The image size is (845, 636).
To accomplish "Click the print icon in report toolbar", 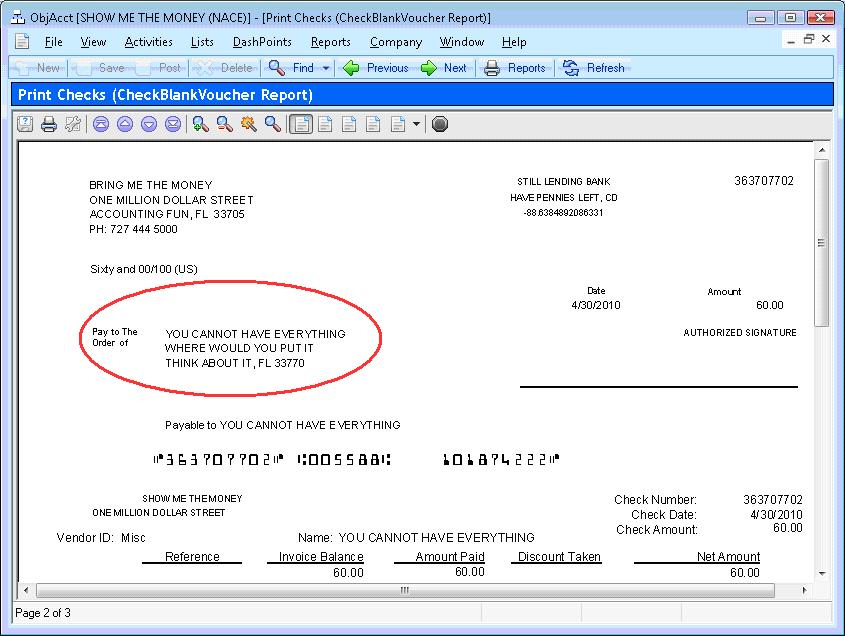I will coord(48,124).
